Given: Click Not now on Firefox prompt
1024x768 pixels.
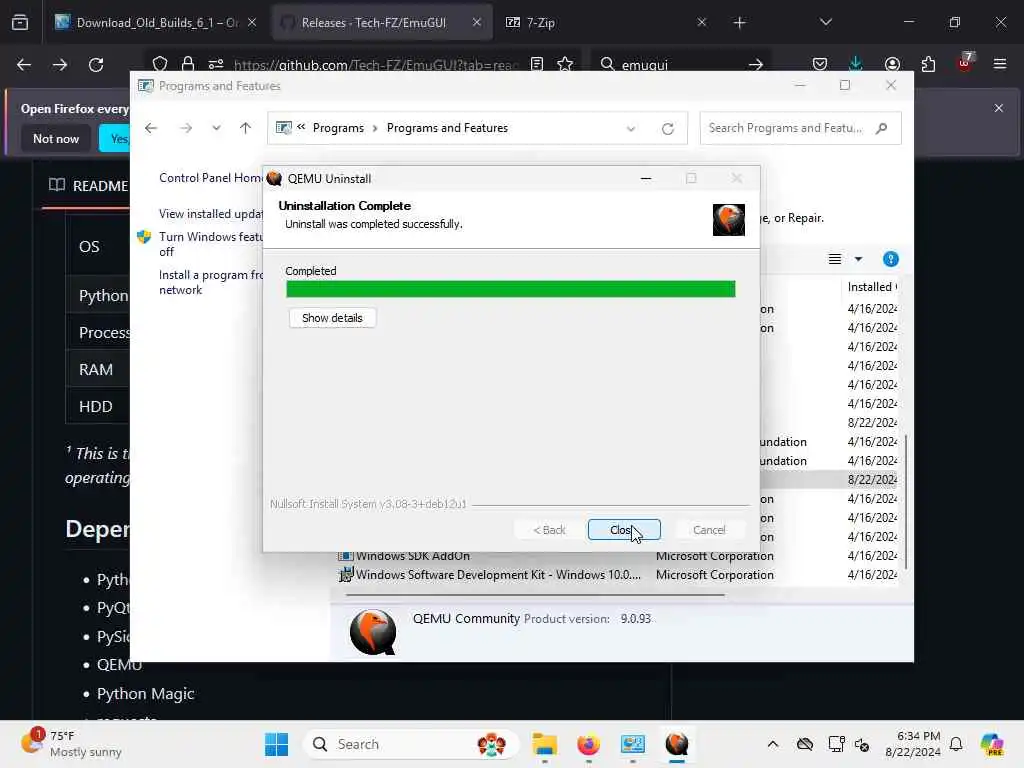Looking at the screenshot, I should [56, 138].
